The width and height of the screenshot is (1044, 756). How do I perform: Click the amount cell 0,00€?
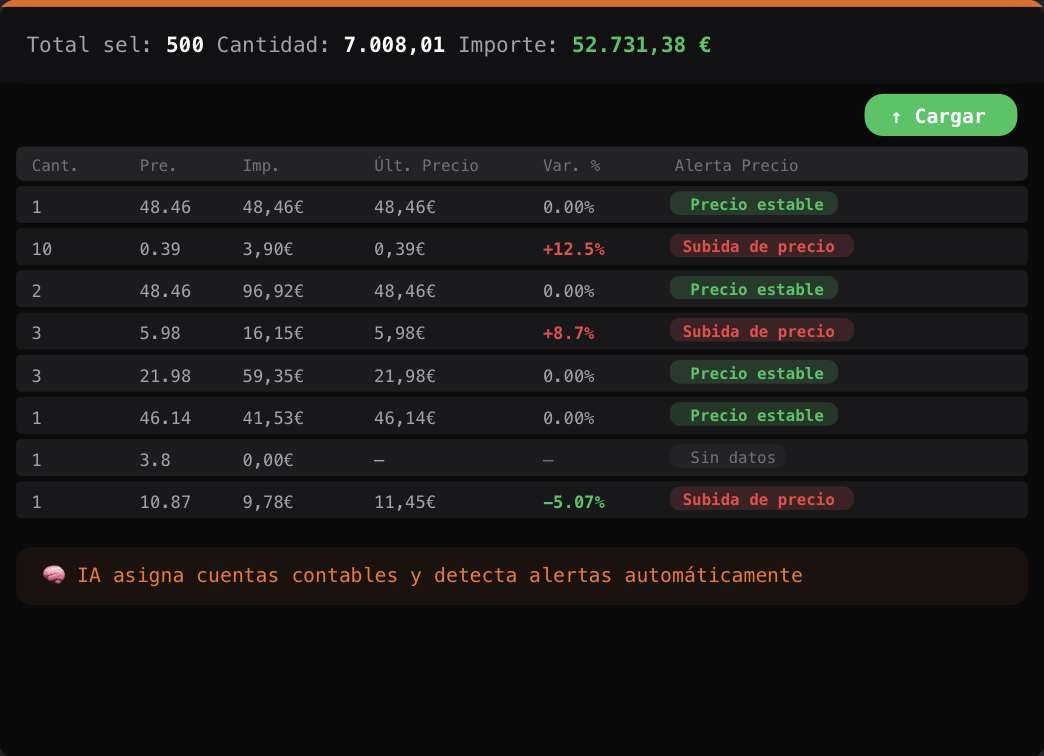(268, 460)
